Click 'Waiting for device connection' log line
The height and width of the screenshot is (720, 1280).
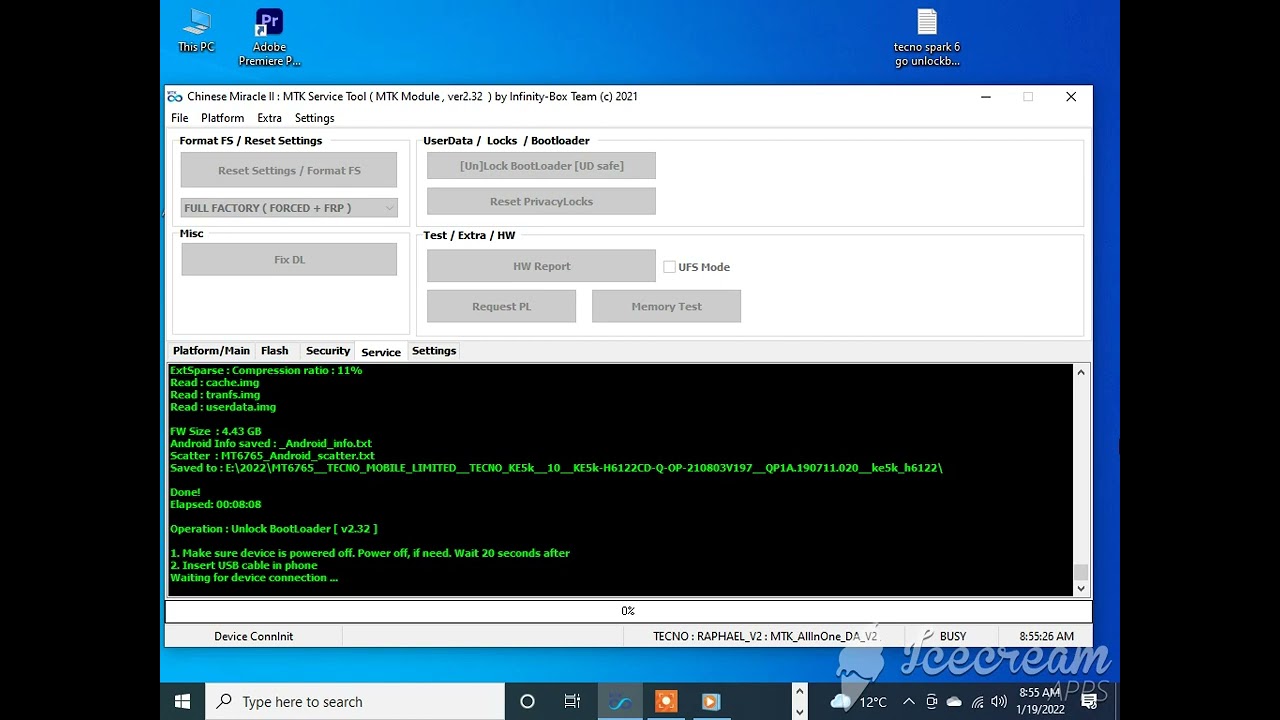254,578
